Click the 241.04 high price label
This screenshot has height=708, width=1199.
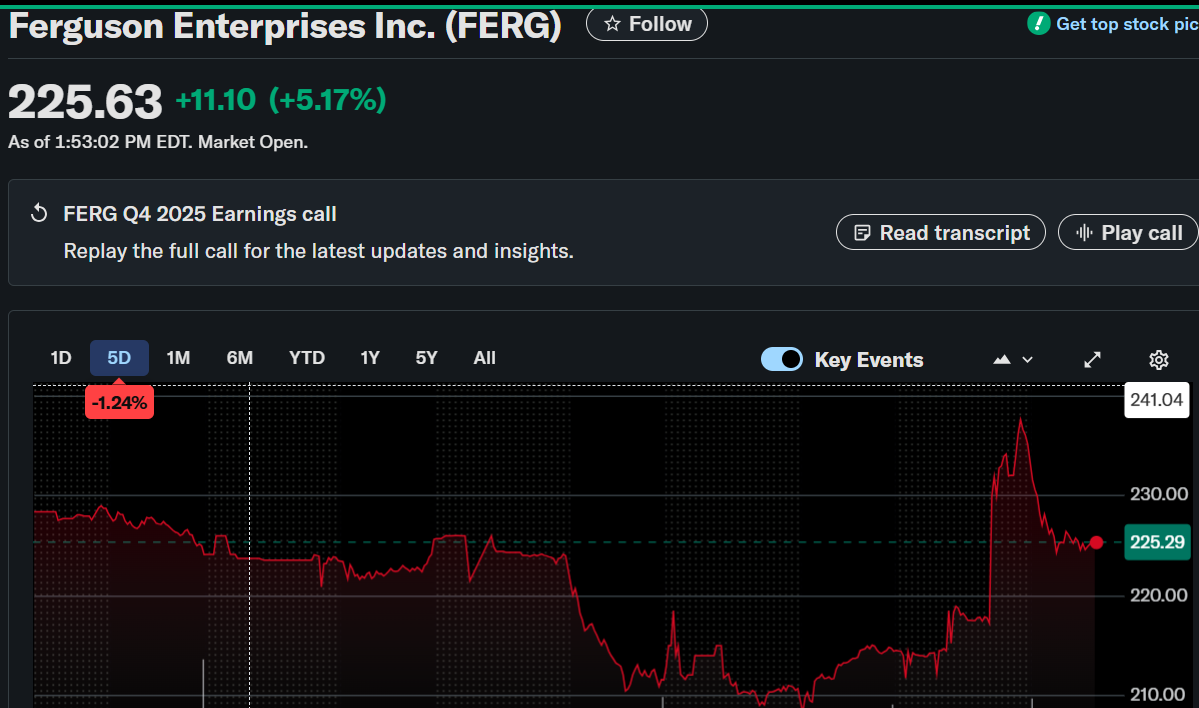coord(1156,400)
